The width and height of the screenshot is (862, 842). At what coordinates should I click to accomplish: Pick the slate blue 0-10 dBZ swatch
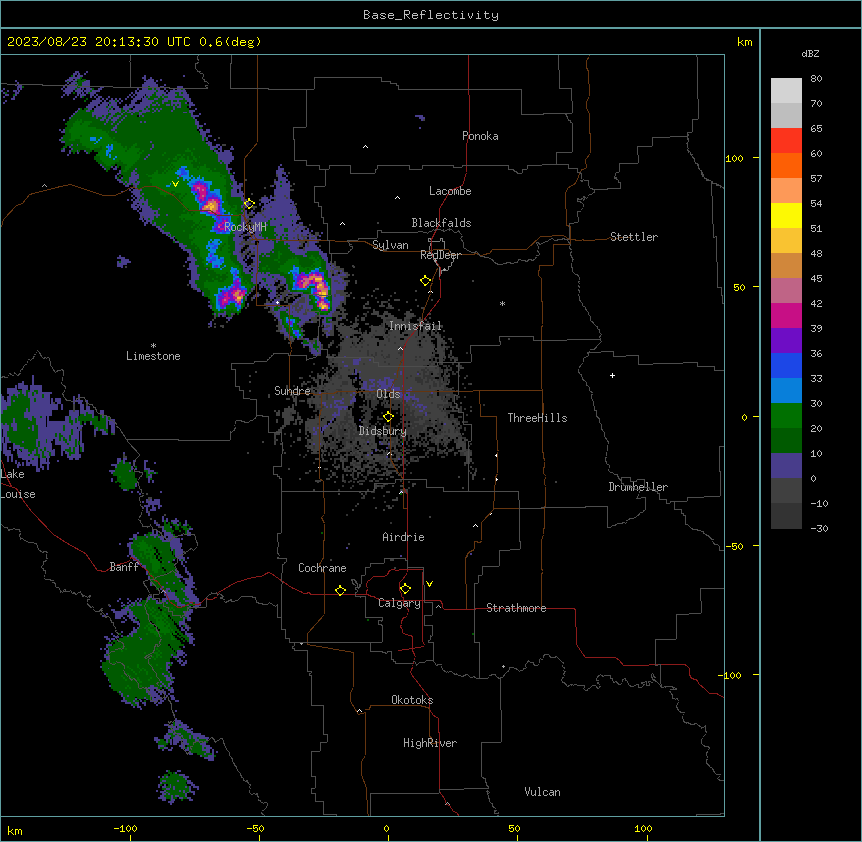tap(786, 466)
